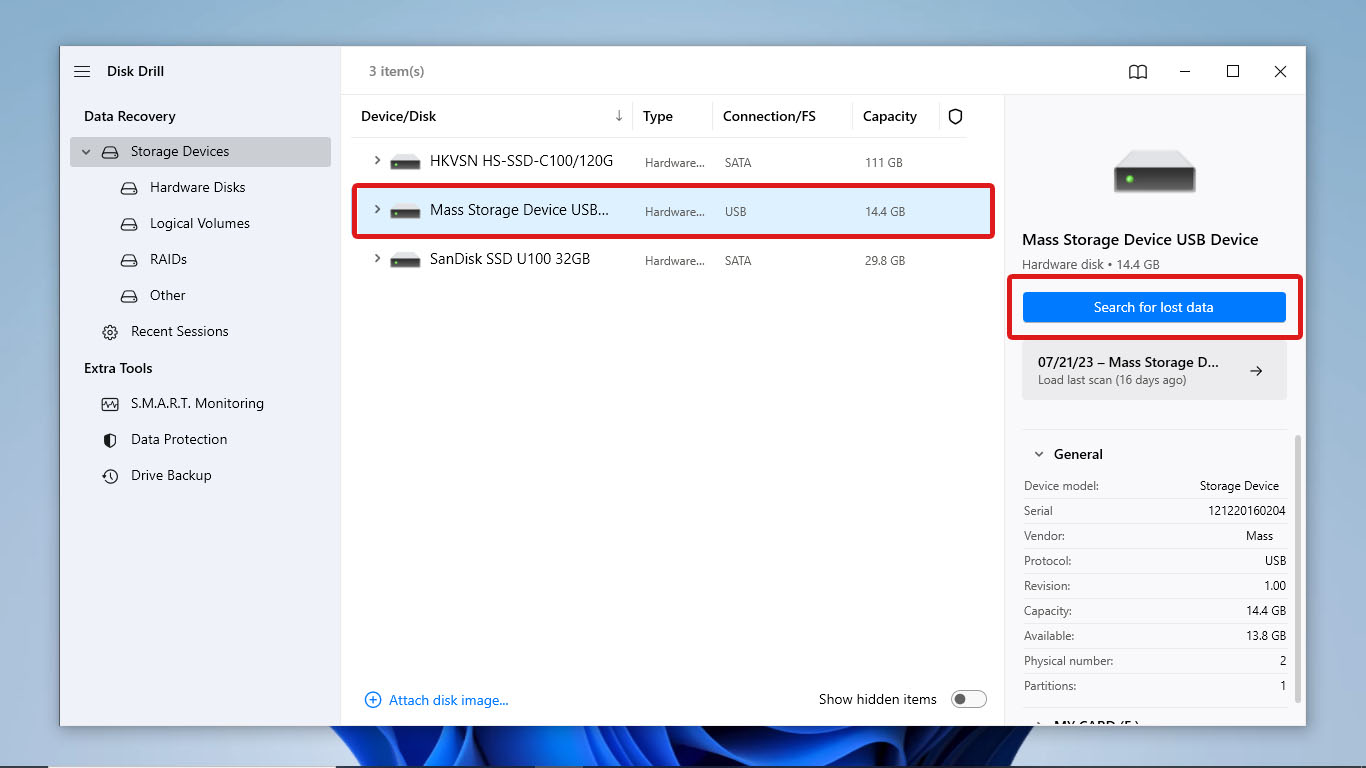Click the plus icon beside Attach disk image
Viewport: 1366px width, 768px height.
click(373, 699)
